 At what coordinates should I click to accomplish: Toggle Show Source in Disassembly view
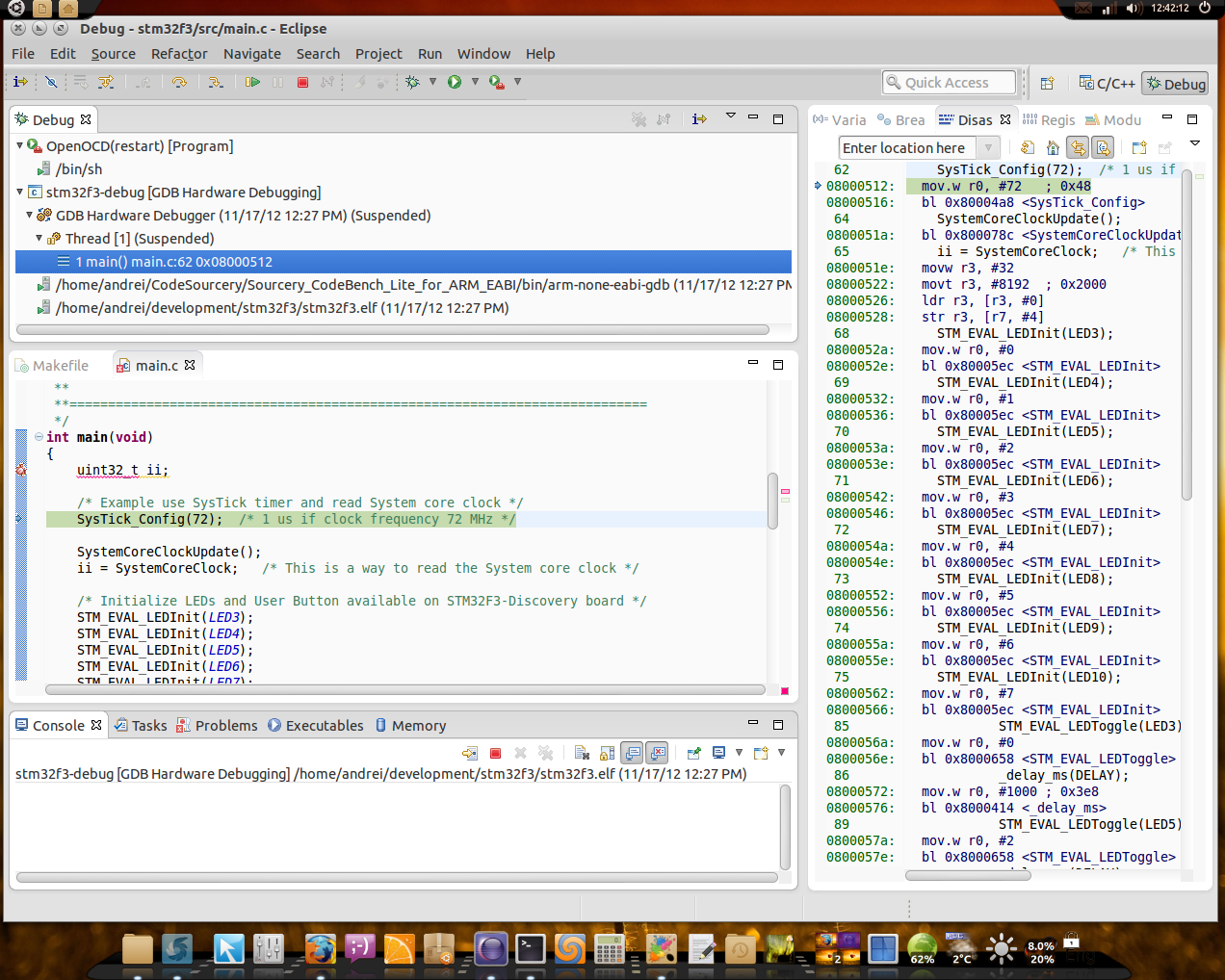(1103, 147)
